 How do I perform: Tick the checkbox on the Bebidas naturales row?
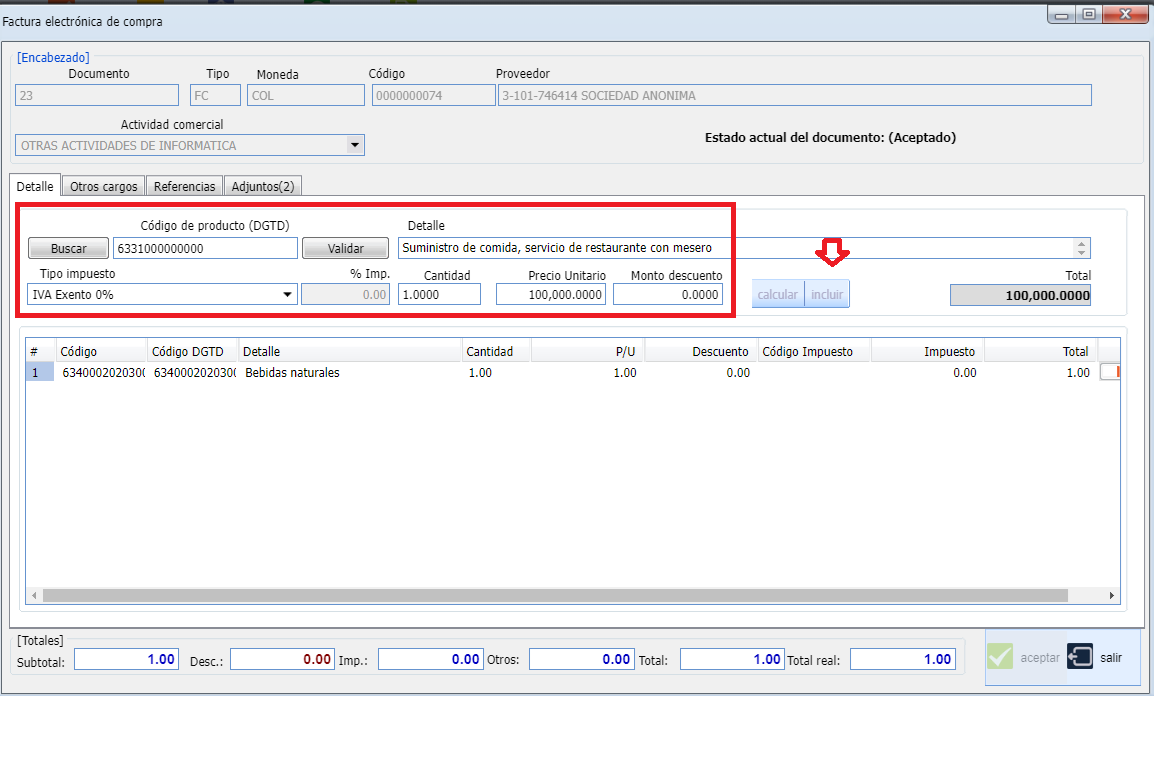pyautogui.click(x=1109, y=372)
